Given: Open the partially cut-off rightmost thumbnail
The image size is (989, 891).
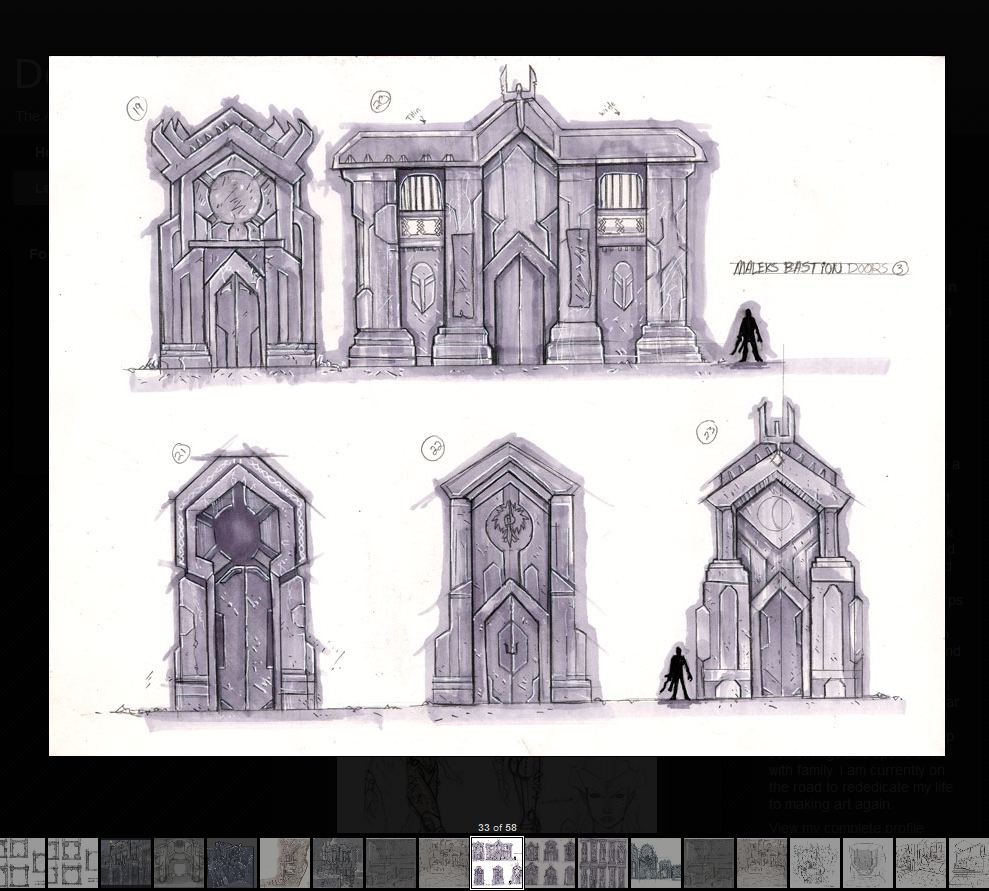Looking at the screenshot, I should [969, 863].
